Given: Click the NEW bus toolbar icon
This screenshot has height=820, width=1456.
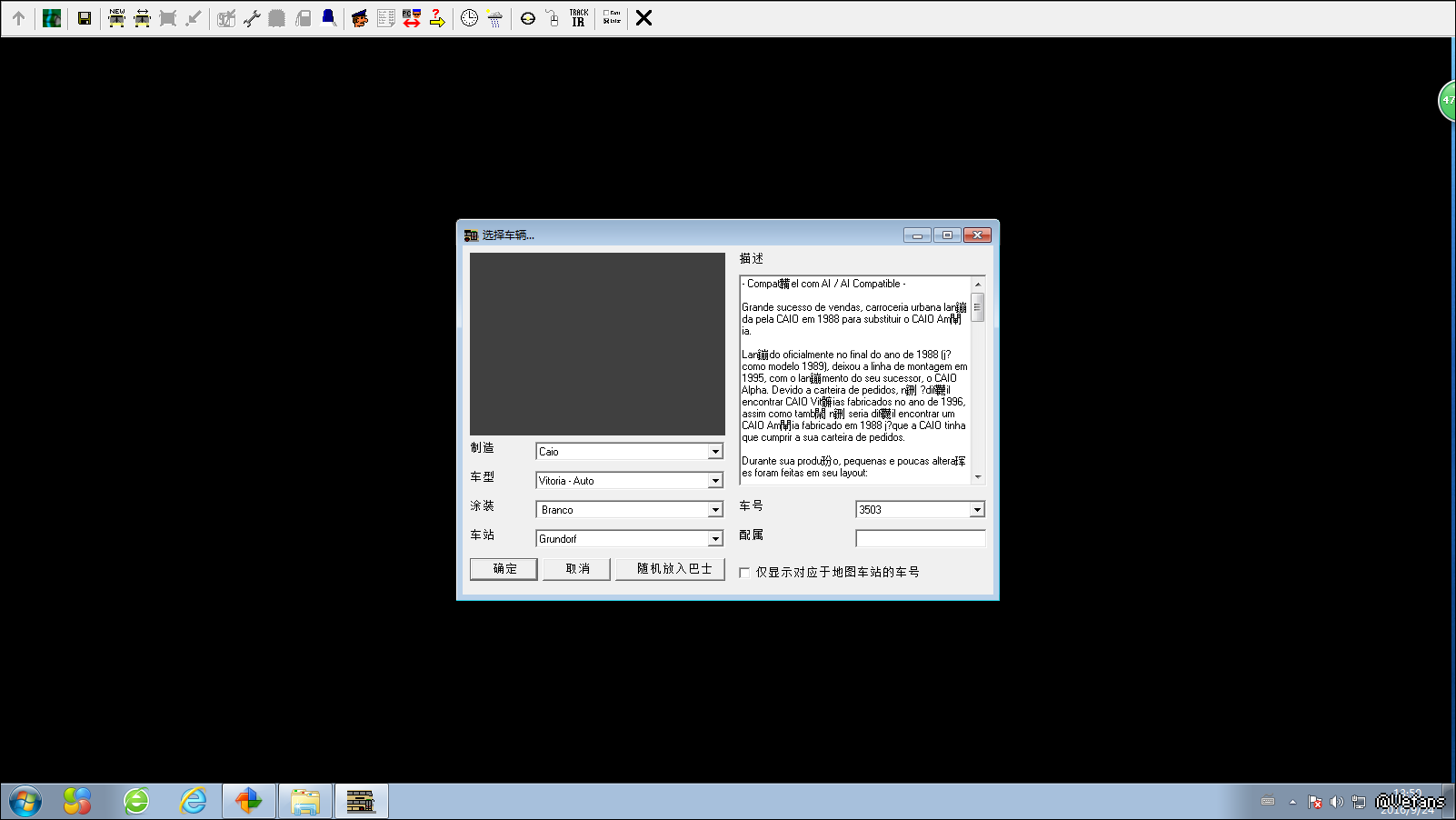Looking at the screenshot, I should [x=116, y=18].
